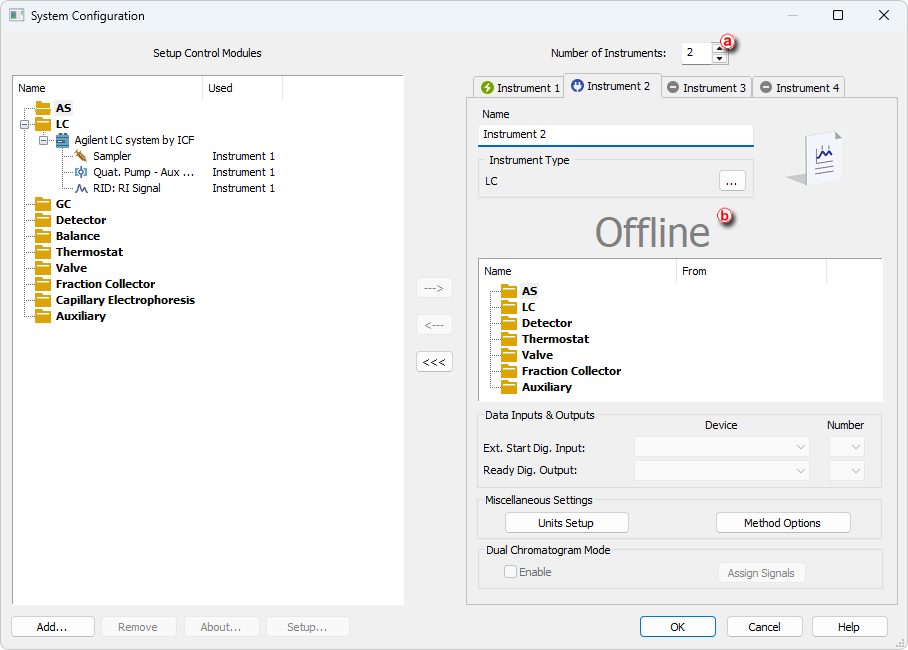Click the Quat. Pump module icon

[81, 172]
